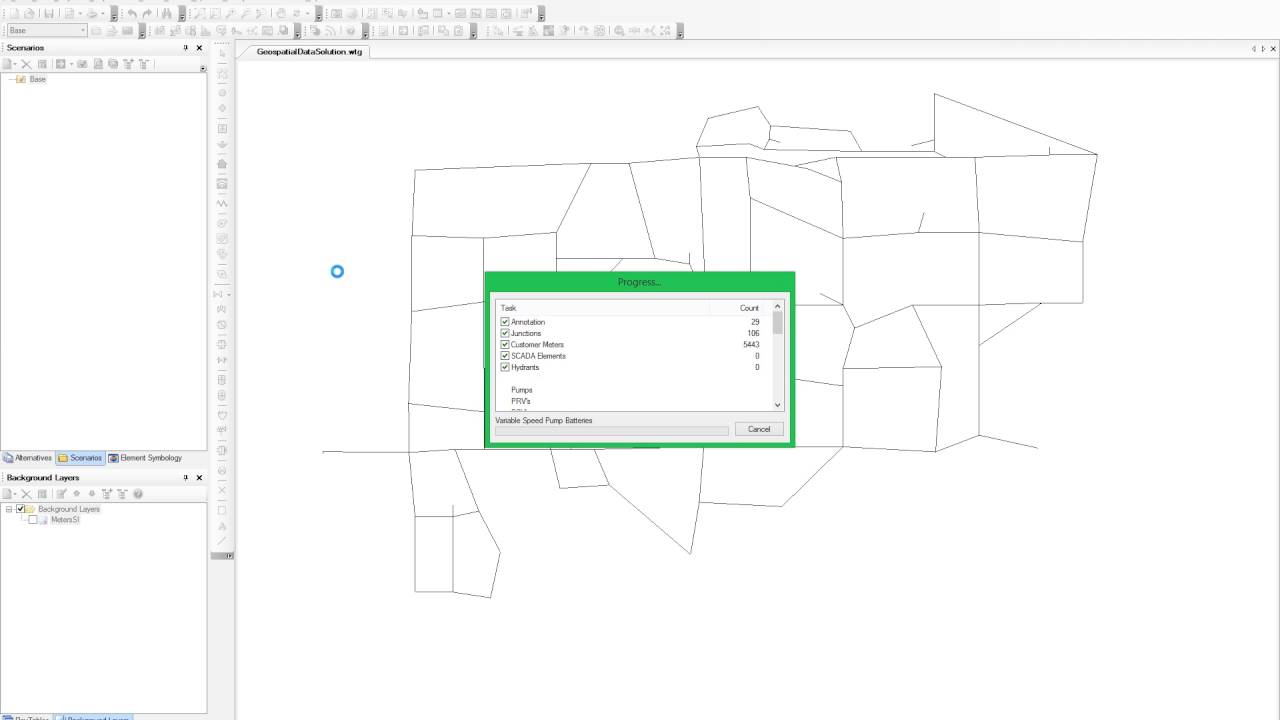This screenshot has height=720, width=1280.
Task: Click the Help icon in Background Layers toolbar
Action: (x=138, y=494)
